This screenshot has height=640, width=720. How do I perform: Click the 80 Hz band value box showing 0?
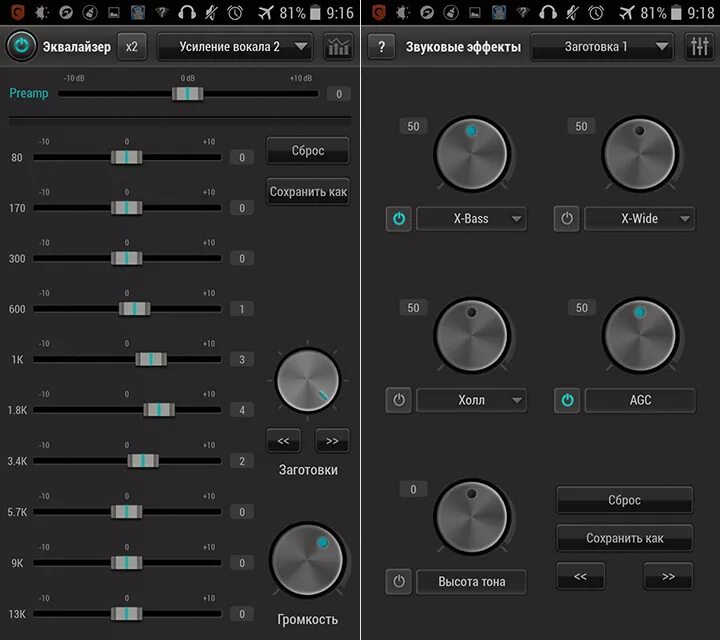242,157
